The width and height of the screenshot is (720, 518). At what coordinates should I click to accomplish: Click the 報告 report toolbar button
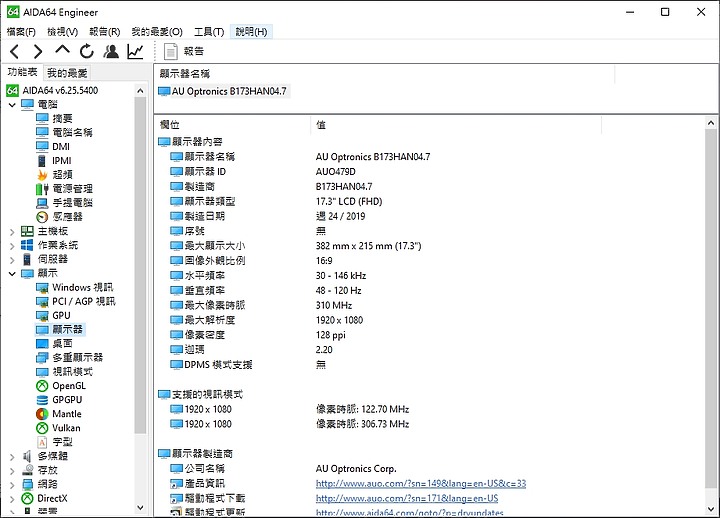[184, 51]
